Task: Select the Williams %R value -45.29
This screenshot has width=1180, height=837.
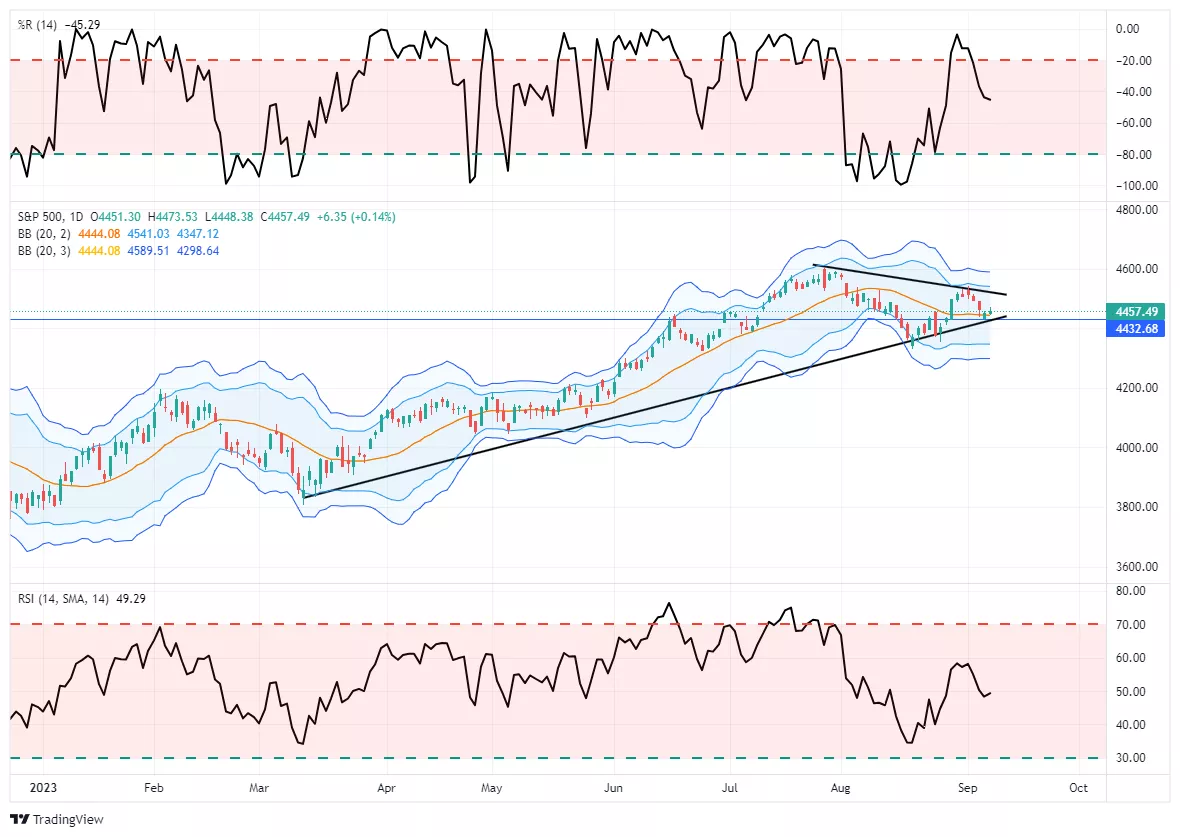Action: point(83,25)
